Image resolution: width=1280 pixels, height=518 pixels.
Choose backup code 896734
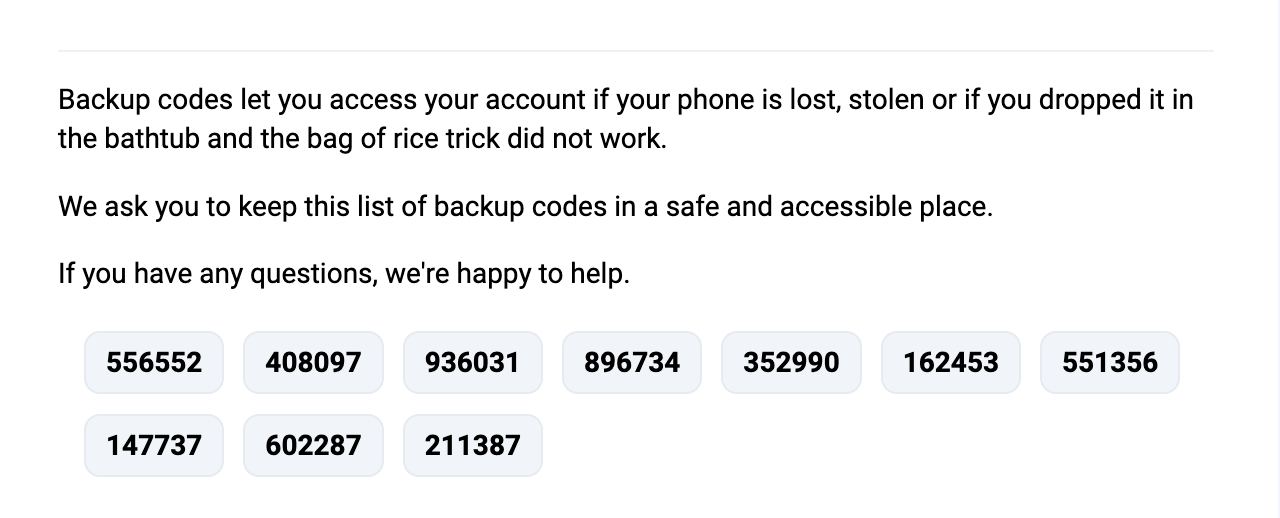(632, 362)
